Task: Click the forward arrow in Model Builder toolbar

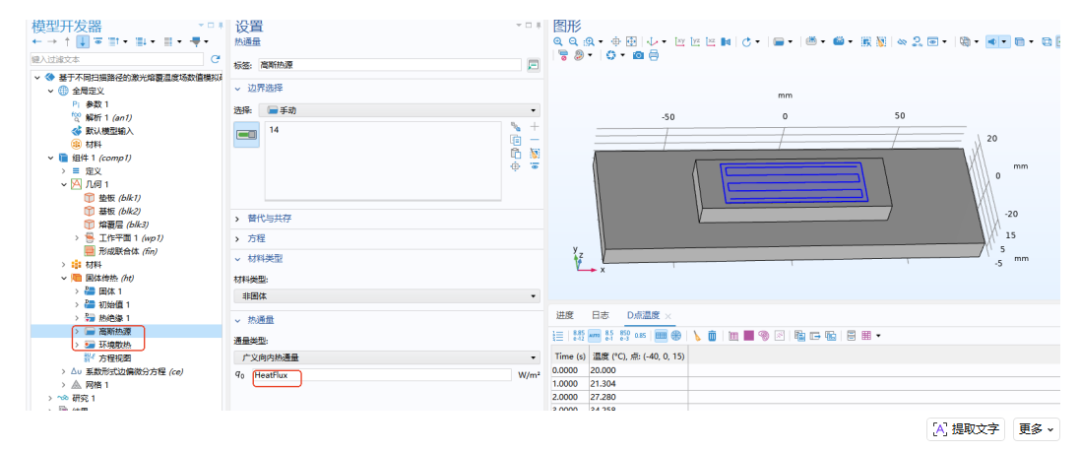Action: point(52,42)
